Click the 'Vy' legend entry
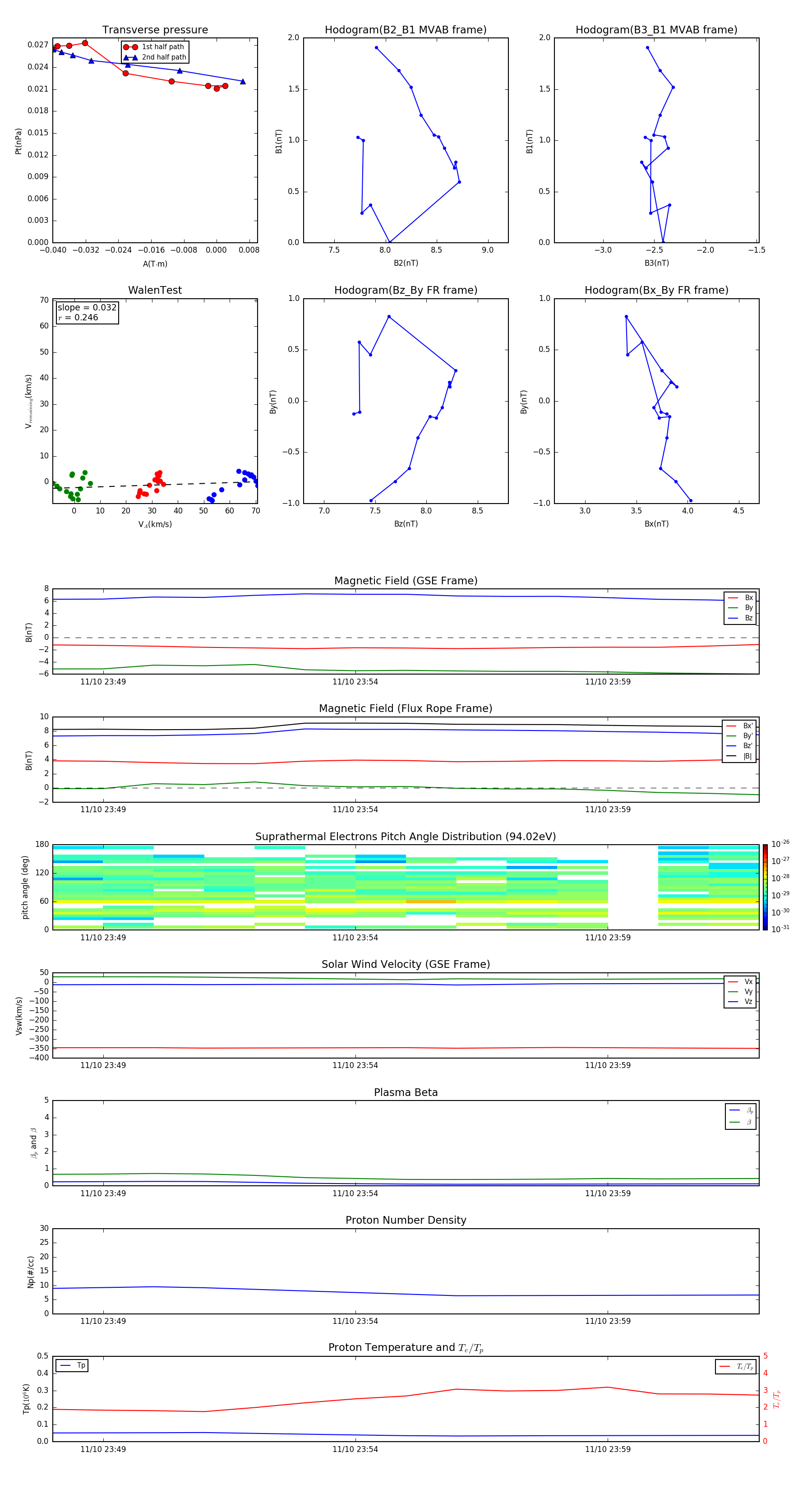Image resolution: width=812 pixels, height=1489 pixels. coord(741,991)
